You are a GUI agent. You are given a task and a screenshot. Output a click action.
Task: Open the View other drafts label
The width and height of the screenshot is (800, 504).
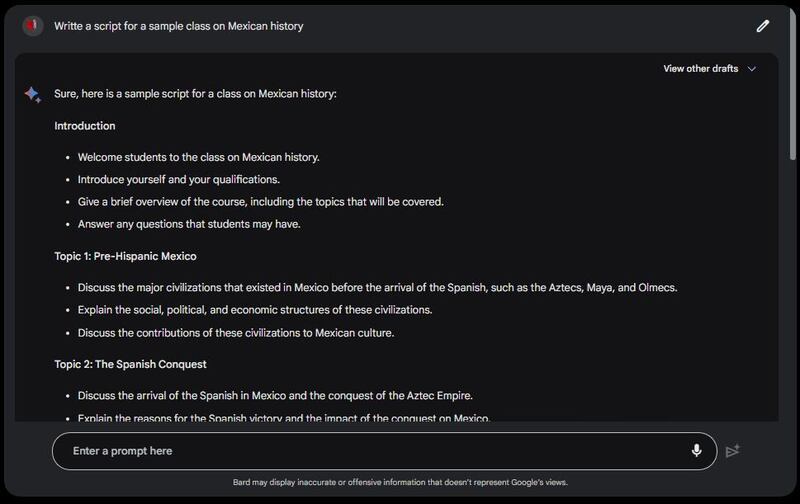(700, 69)
